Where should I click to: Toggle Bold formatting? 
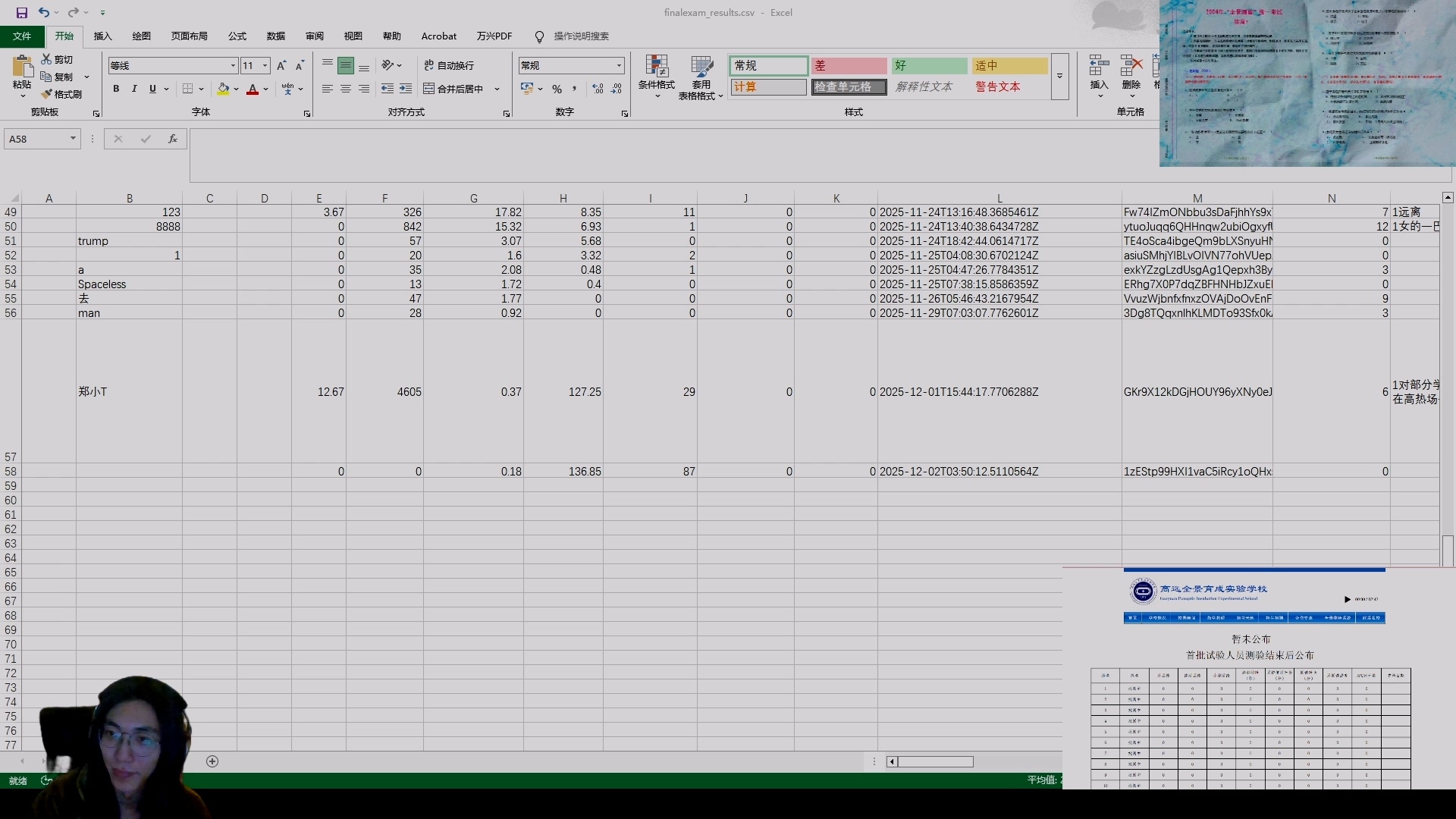click(116, 89)
